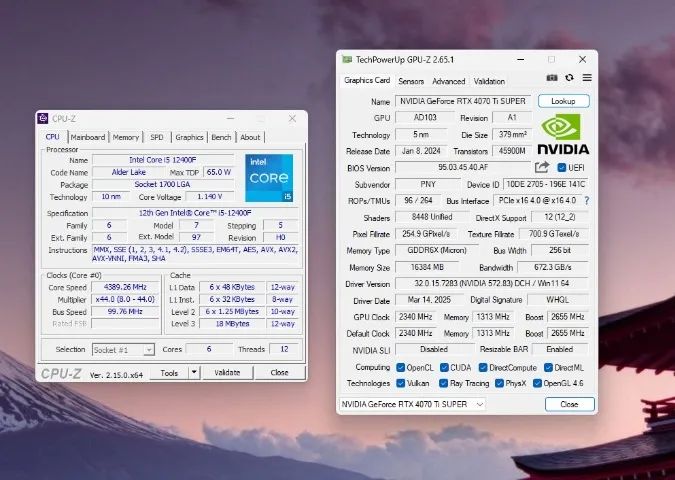Viewport: 675px width, 480px height.
Task: Click the Validate button in CPU-Z
Action: click(x=227, y=373)
